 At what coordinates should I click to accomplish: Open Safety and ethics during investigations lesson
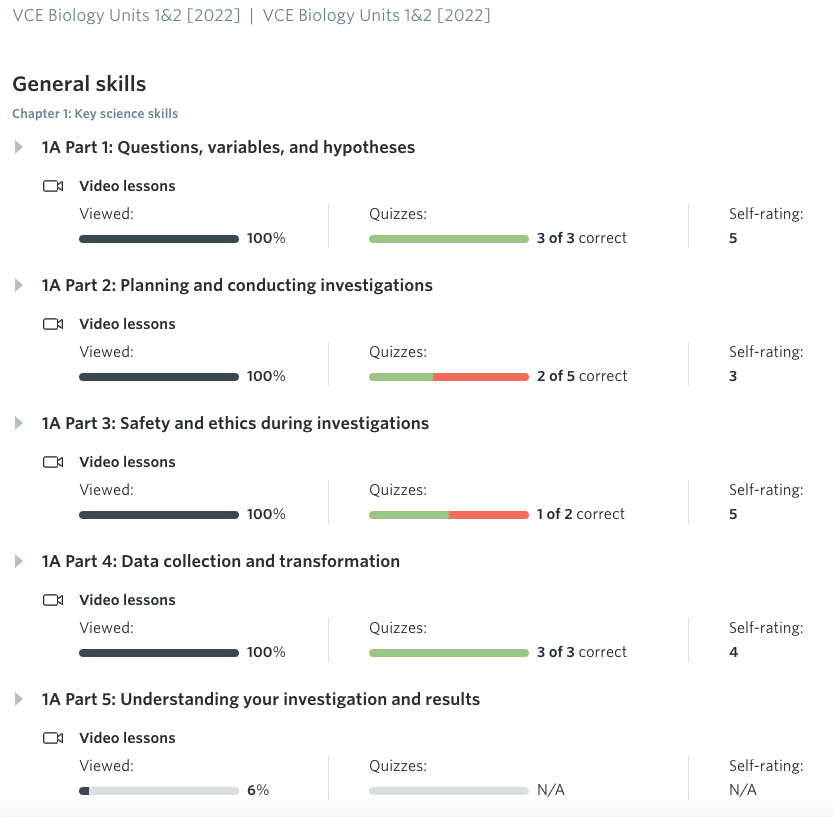click(x=235, y=424)
